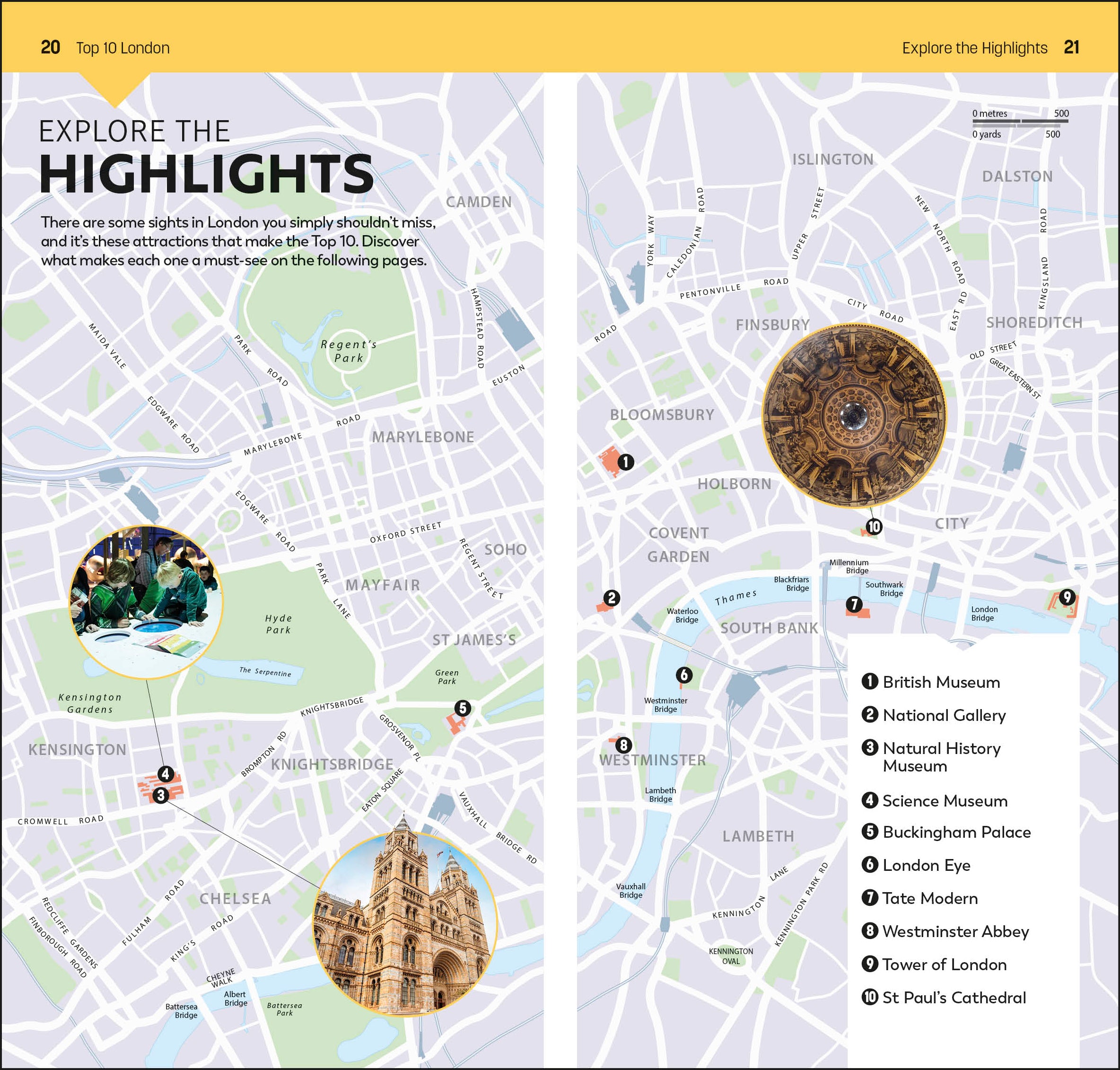The image size is (1120, 1070).
Task: Click the "London Eye" legend text
Action: [x=927, y=866]
